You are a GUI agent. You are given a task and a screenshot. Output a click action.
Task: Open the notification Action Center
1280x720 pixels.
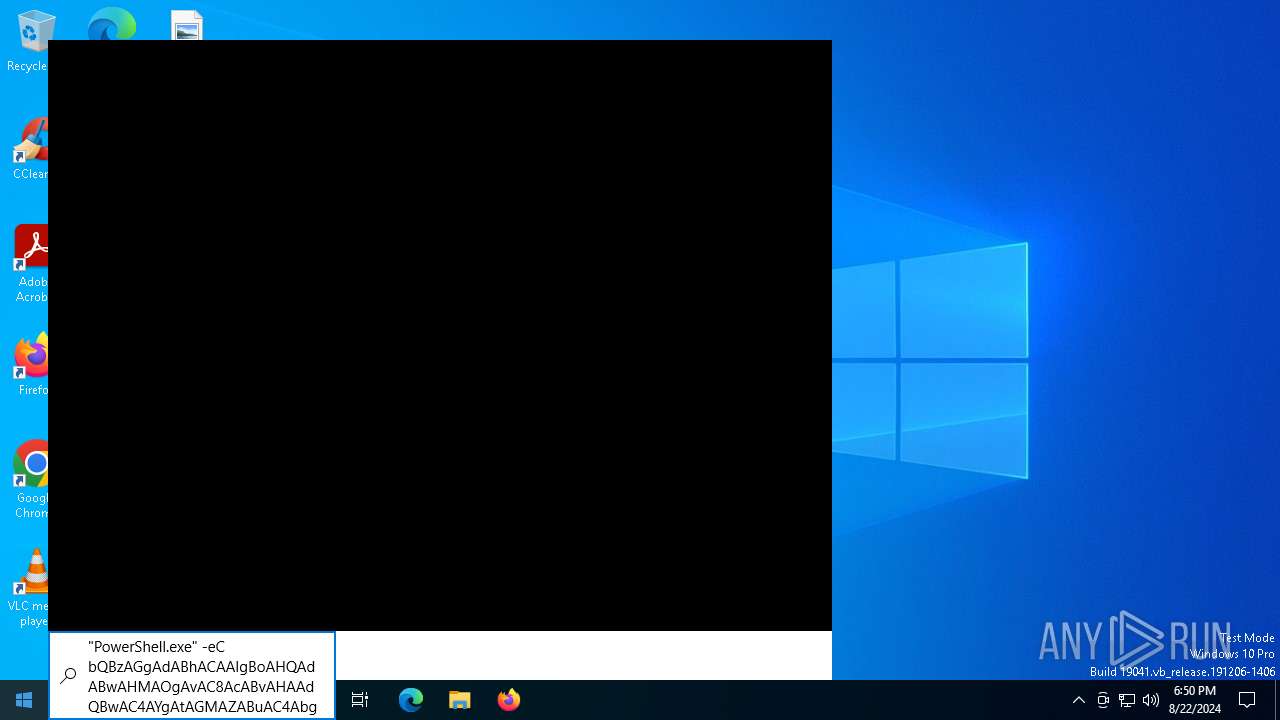coord(1247,700)
